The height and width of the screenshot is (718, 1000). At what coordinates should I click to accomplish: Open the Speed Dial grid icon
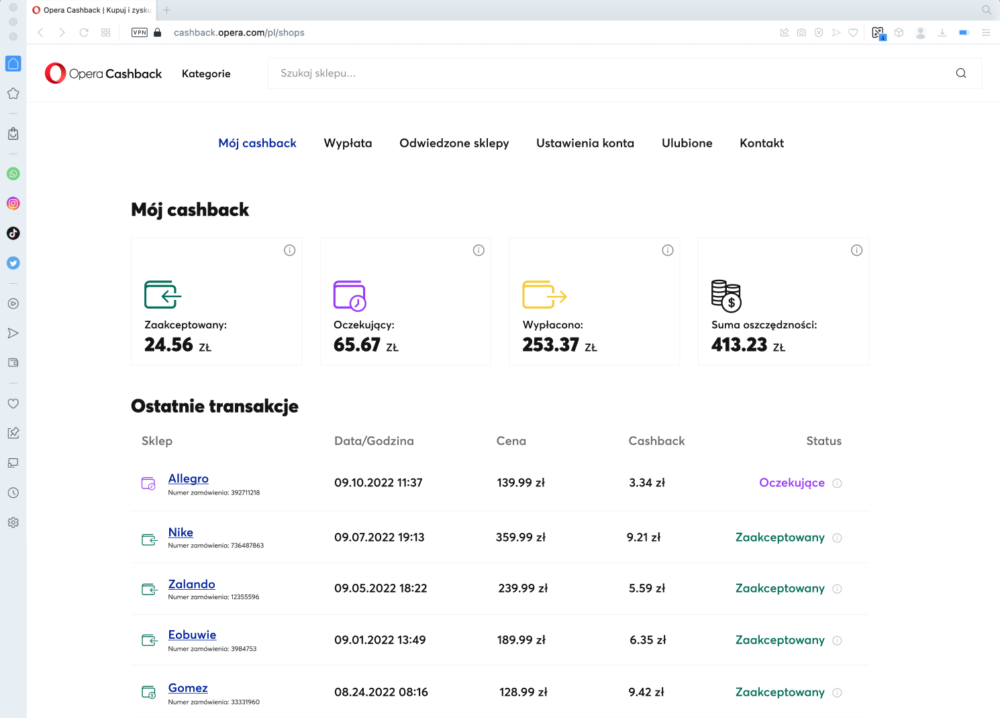coord(106,33)
